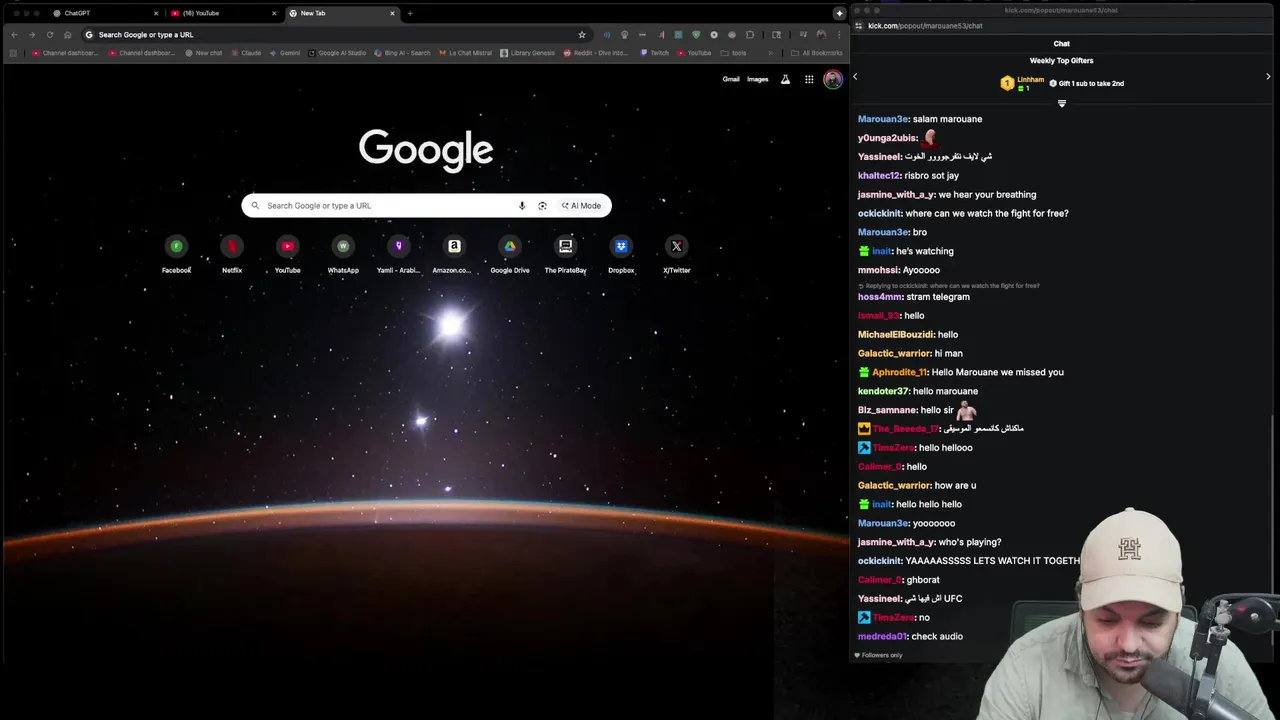This screenshot has width=1280, height=720.
Task: Open the Google AI Studio bookmark
Action: tap(337, 53)
